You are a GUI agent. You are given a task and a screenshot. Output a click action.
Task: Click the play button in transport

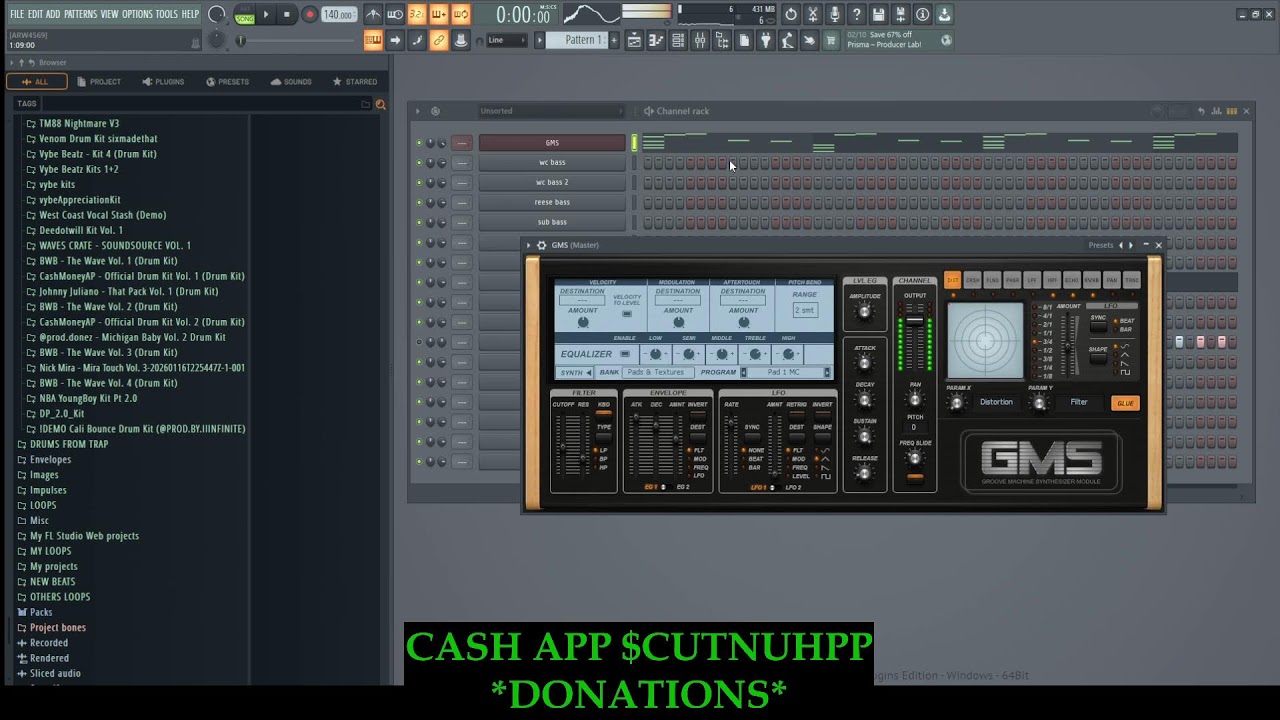pyautogui.click(x=266, y=14)
